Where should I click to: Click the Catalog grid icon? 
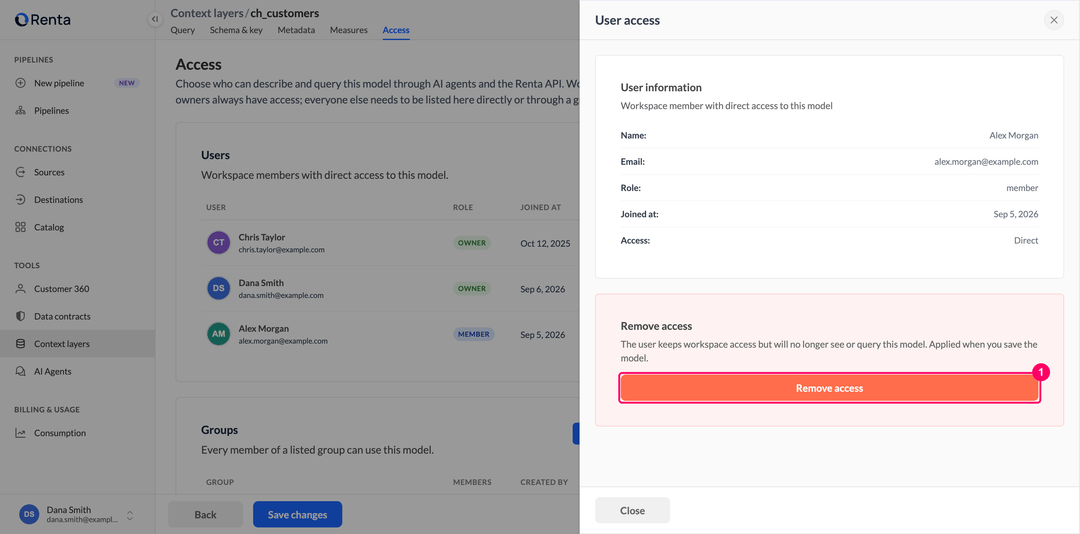click(21, 227)
